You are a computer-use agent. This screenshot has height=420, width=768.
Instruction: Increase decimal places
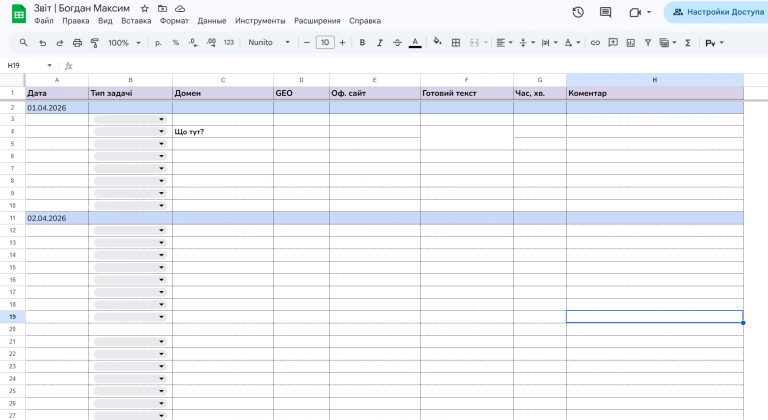pyautogui.click(x=211, y=43)
